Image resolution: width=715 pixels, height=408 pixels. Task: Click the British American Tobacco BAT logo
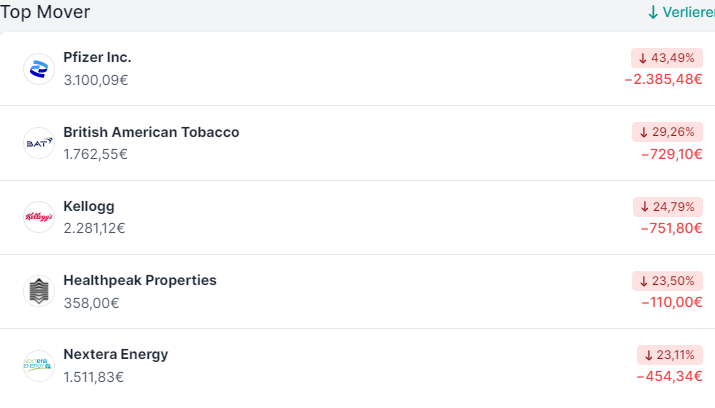(x=38, y=143)
